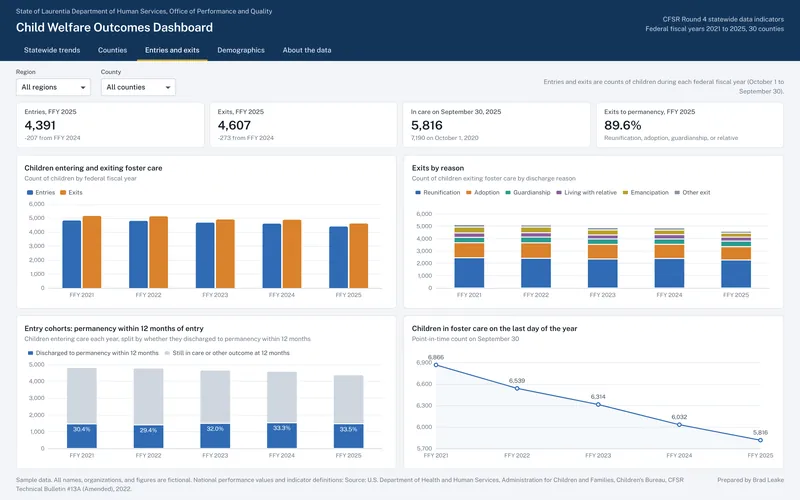Click the Entries, FFY 2025 card value 4,391

coord(40,126)
